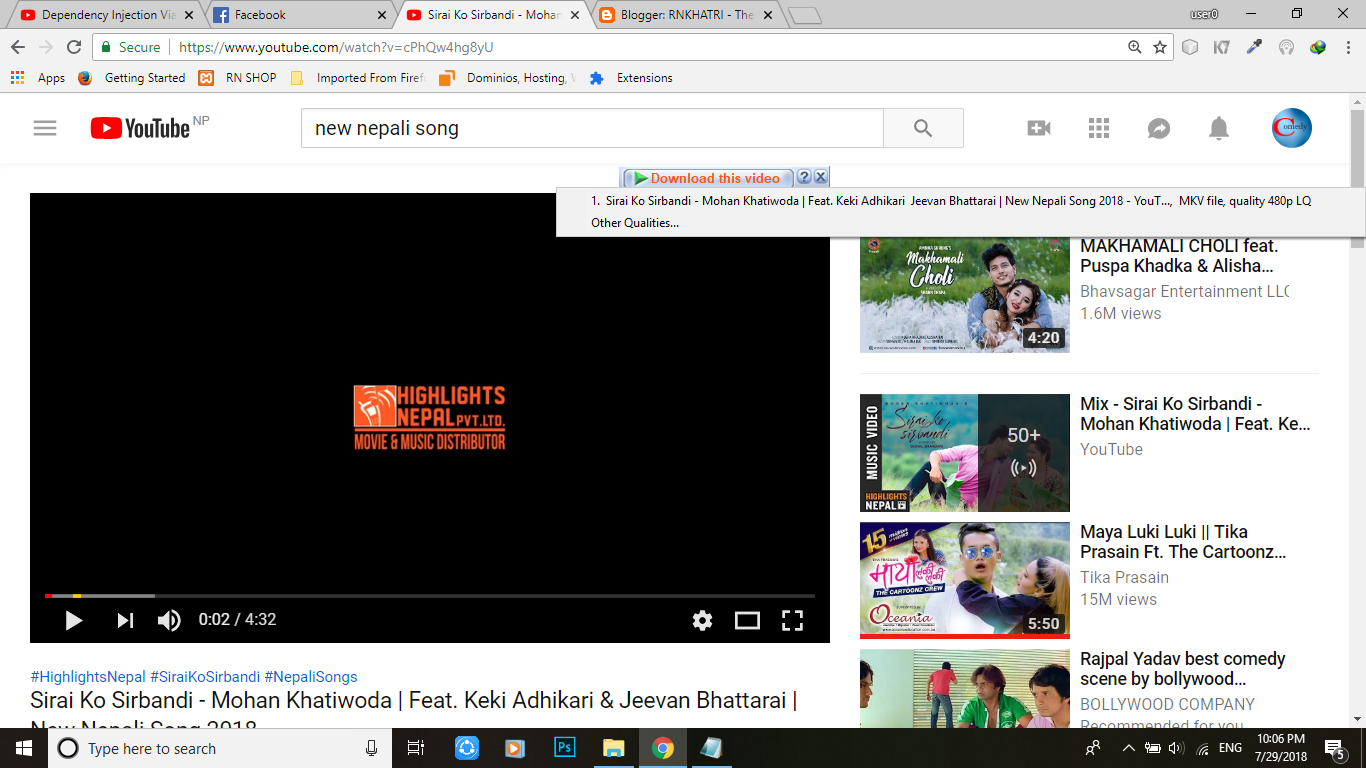Click Download this video button

[x=708, y=178]
